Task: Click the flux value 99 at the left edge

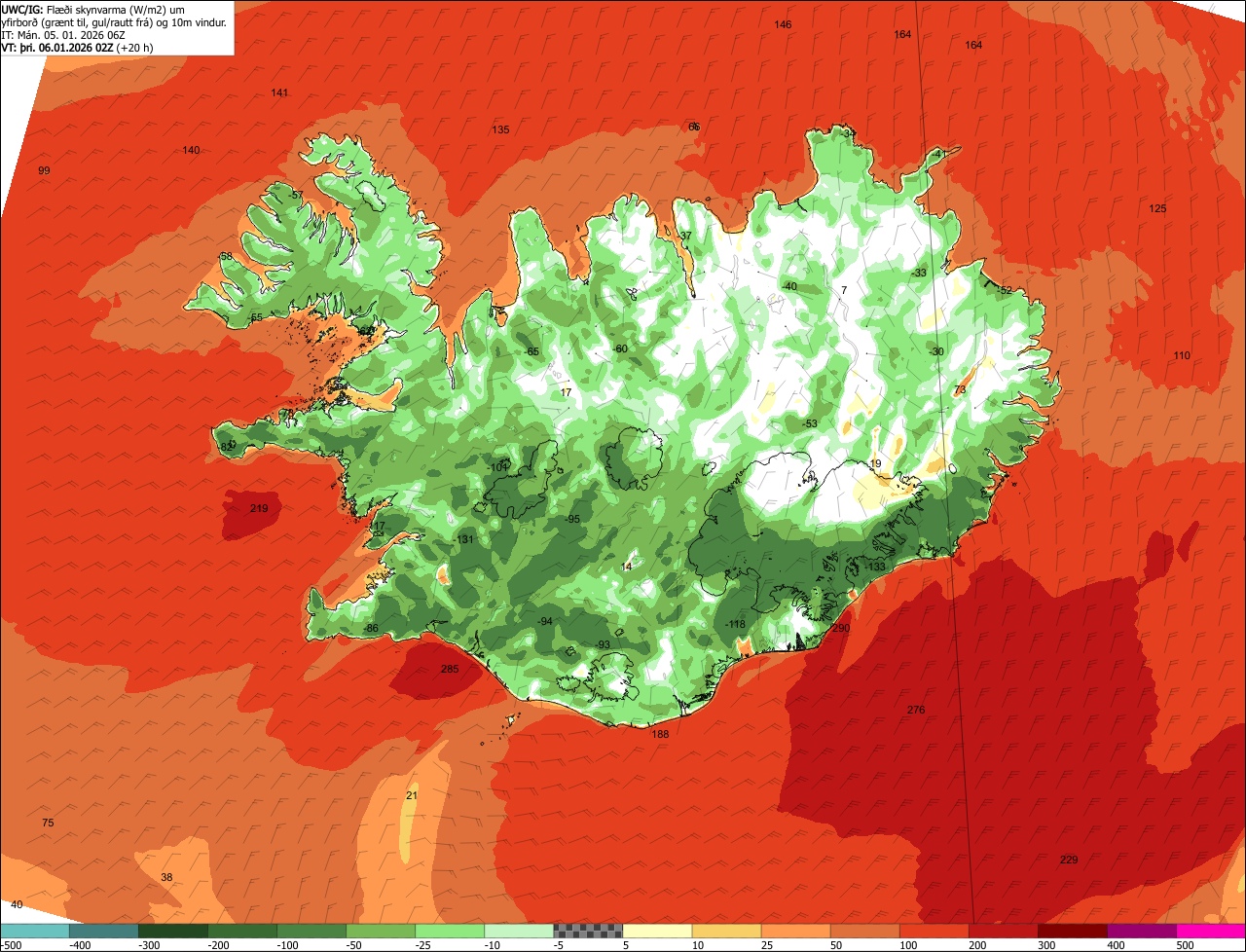Action: point(44,170)
